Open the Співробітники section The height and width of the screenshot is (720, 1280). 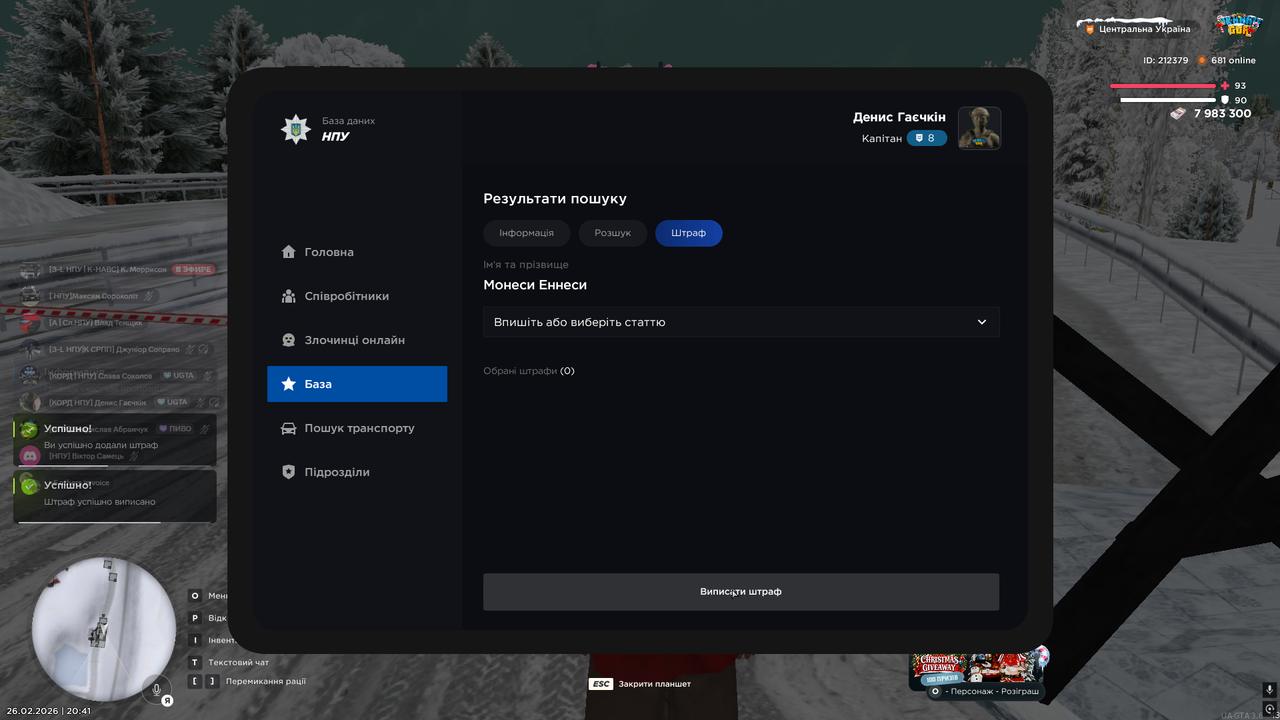(x=357, y=296)
